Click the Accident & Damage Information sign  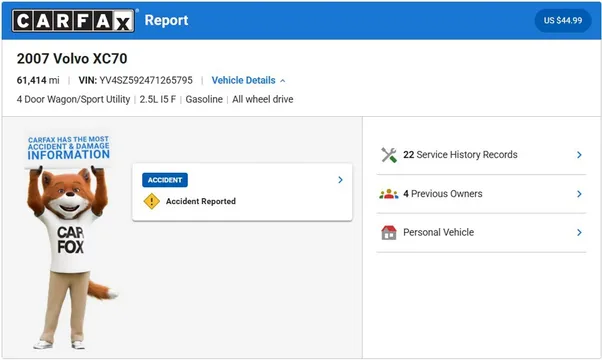69,148
